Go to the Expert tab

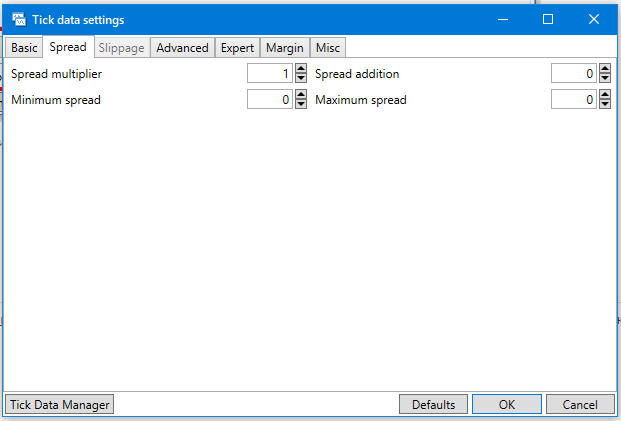237,48
